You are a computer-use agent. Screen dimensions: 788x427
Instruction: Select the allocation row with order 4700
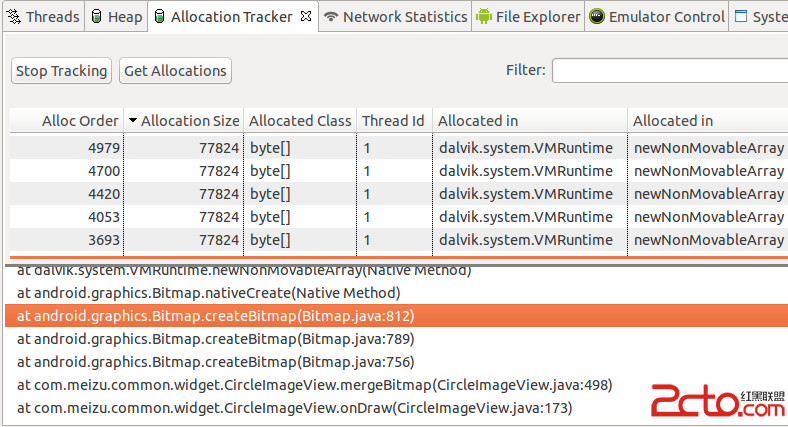(399, 171)
